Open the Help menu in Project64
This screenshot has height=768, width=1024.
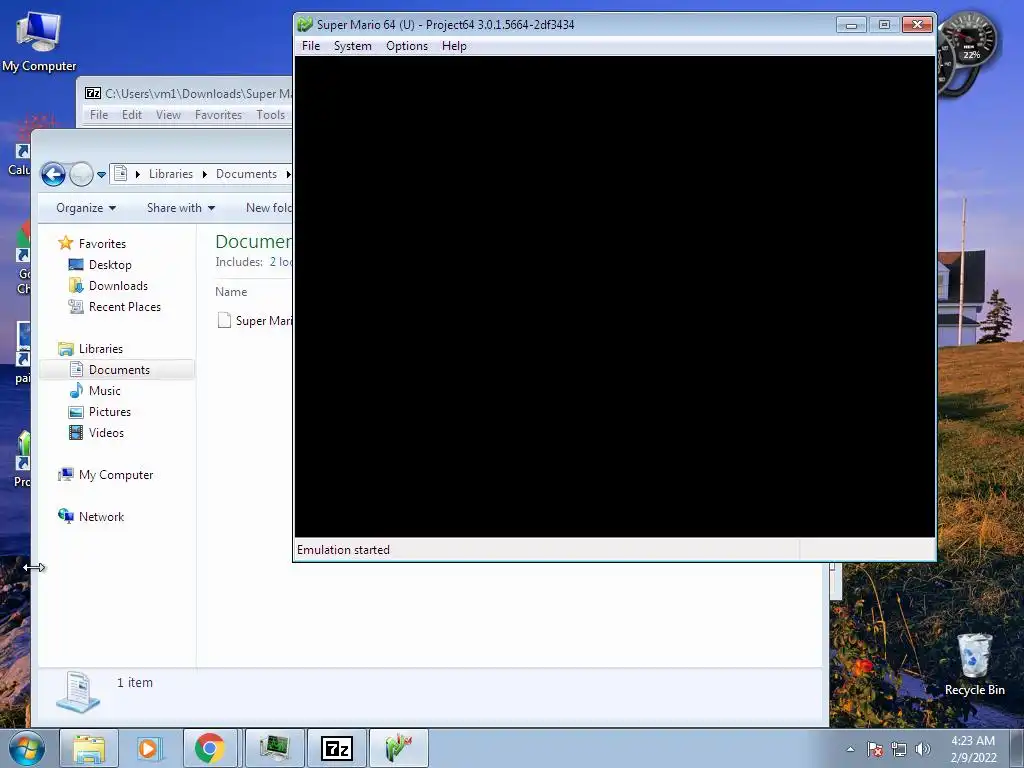(454, 46)
